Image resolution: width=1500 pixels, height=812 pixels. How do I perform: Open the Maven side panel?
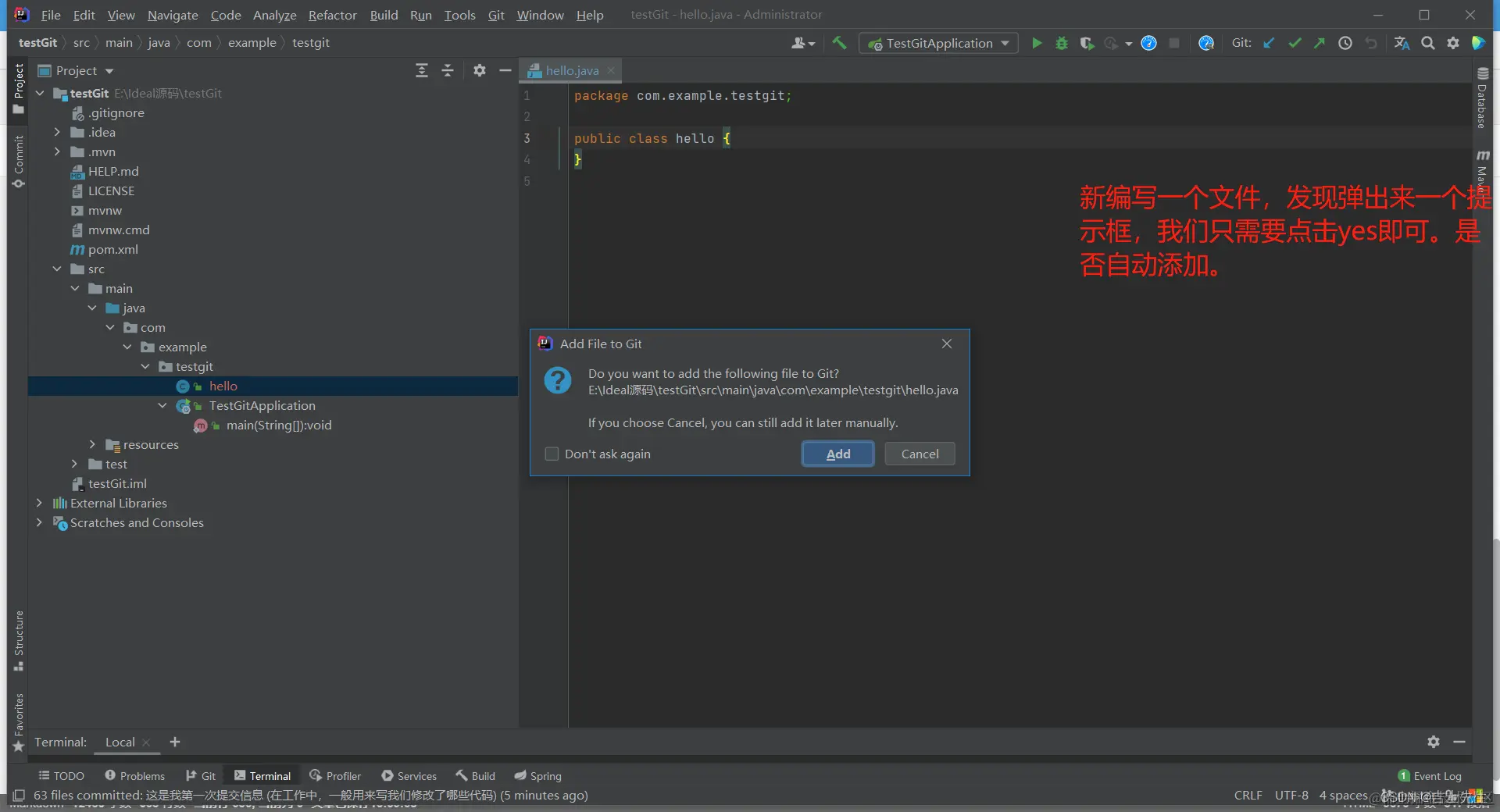point(1482,172)
